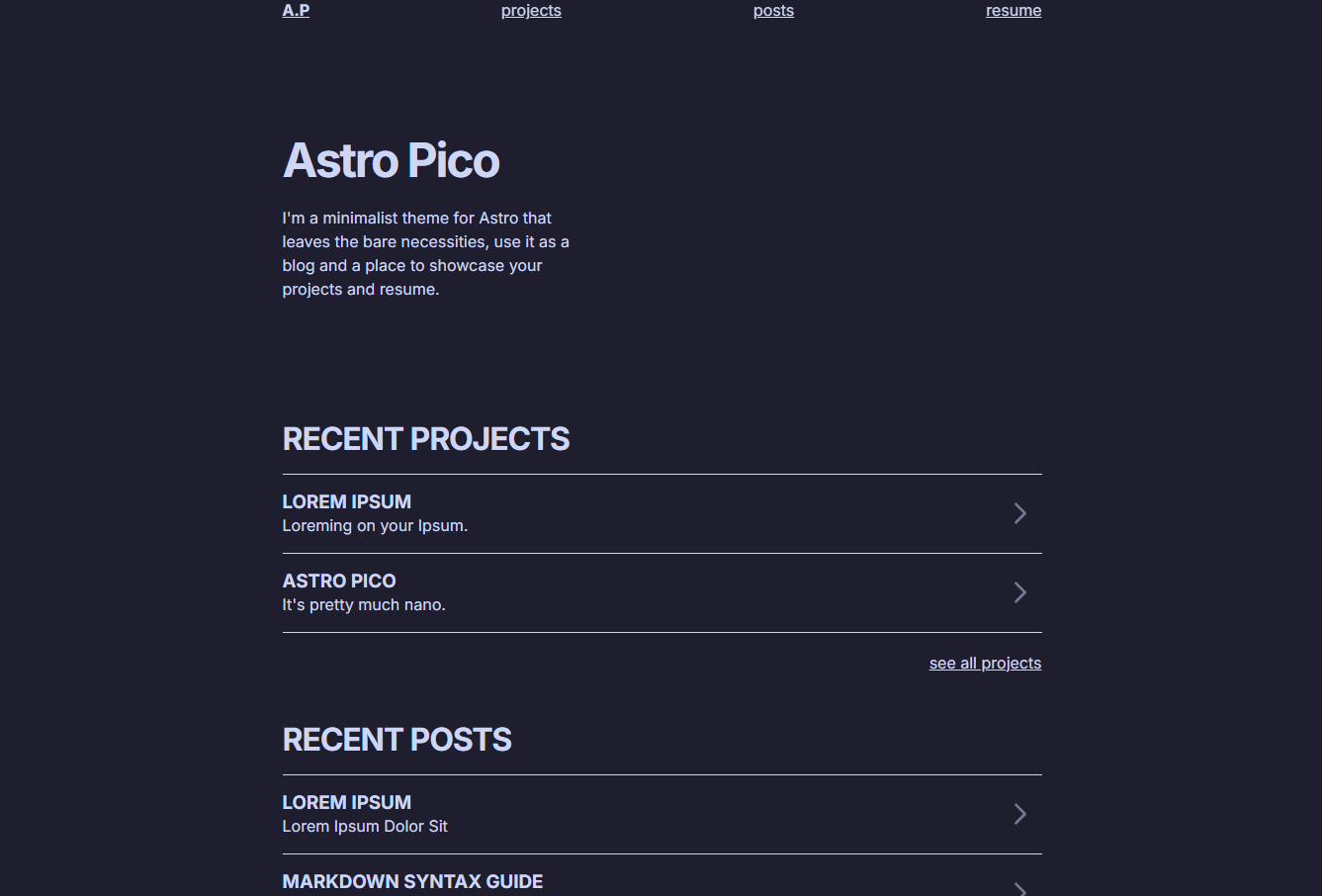Click the chevron on Markdown Syntax Guide row
Screen dimensions: 1322x896
click(1020, 888)
